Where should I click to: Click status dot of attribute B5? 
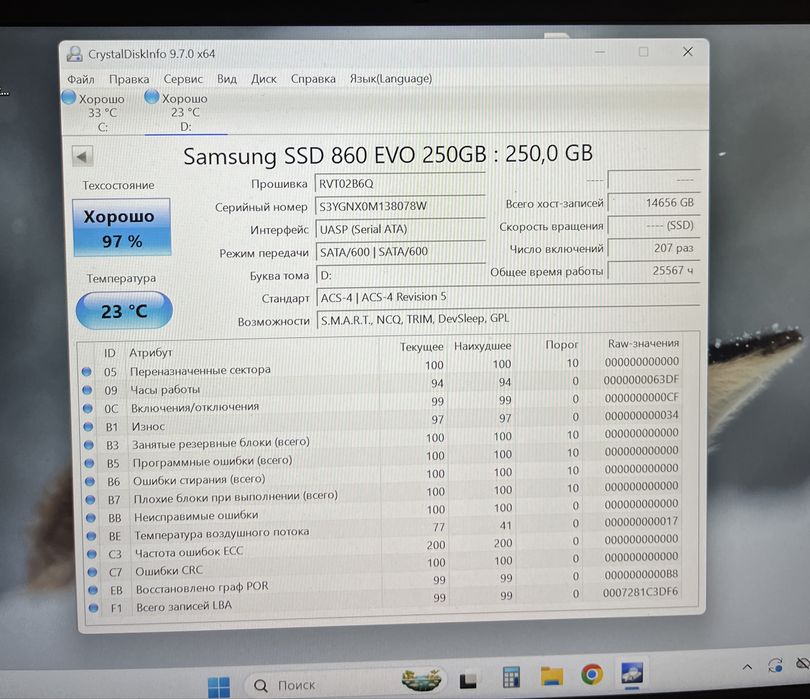89,463
